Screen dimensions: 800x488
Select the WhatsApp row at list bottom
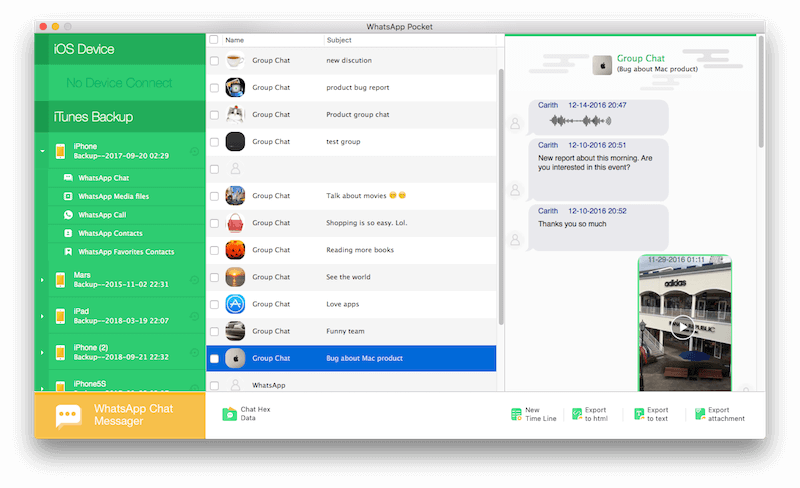pyautogui.click(x=351, y=385)
